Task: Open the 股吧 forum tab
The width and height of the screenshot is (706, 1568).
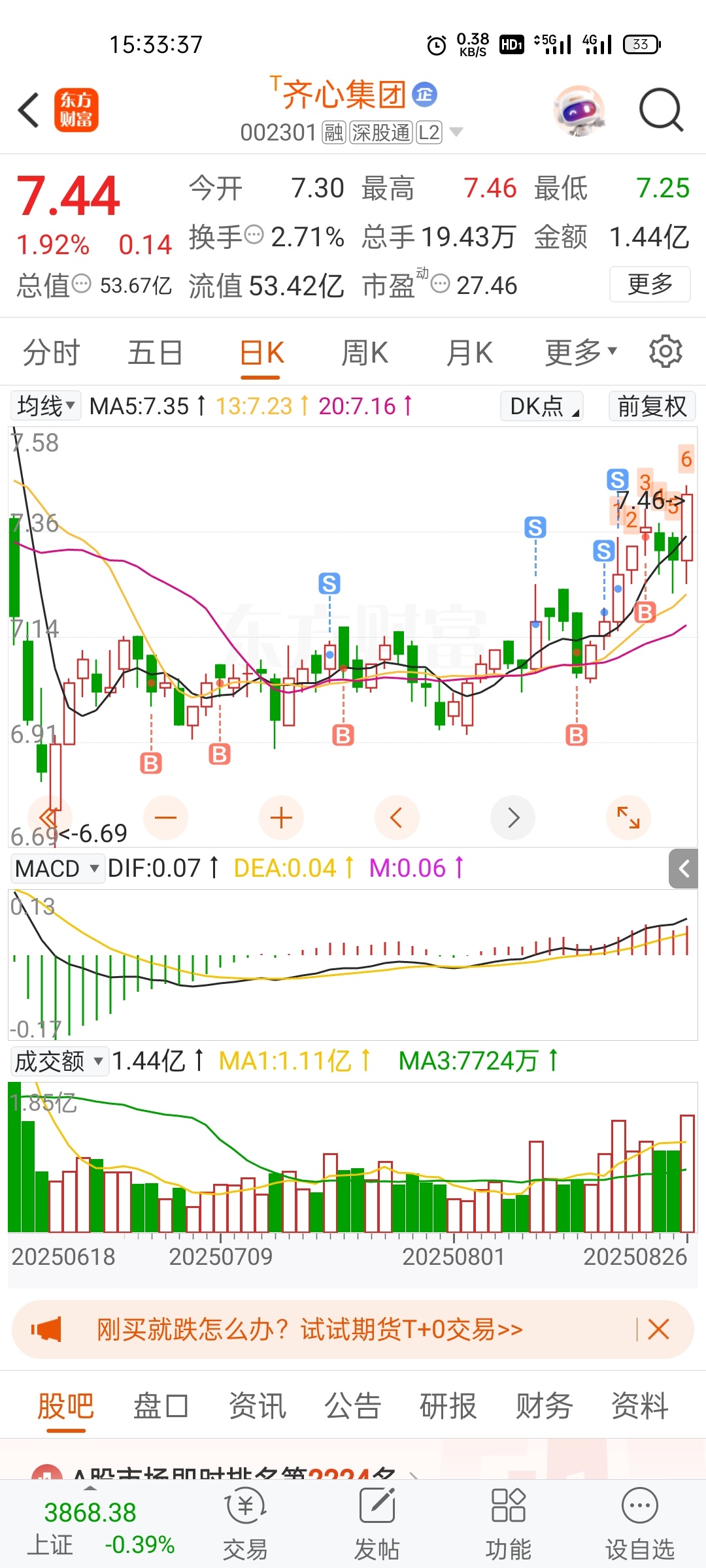Action: (65, 1406)
